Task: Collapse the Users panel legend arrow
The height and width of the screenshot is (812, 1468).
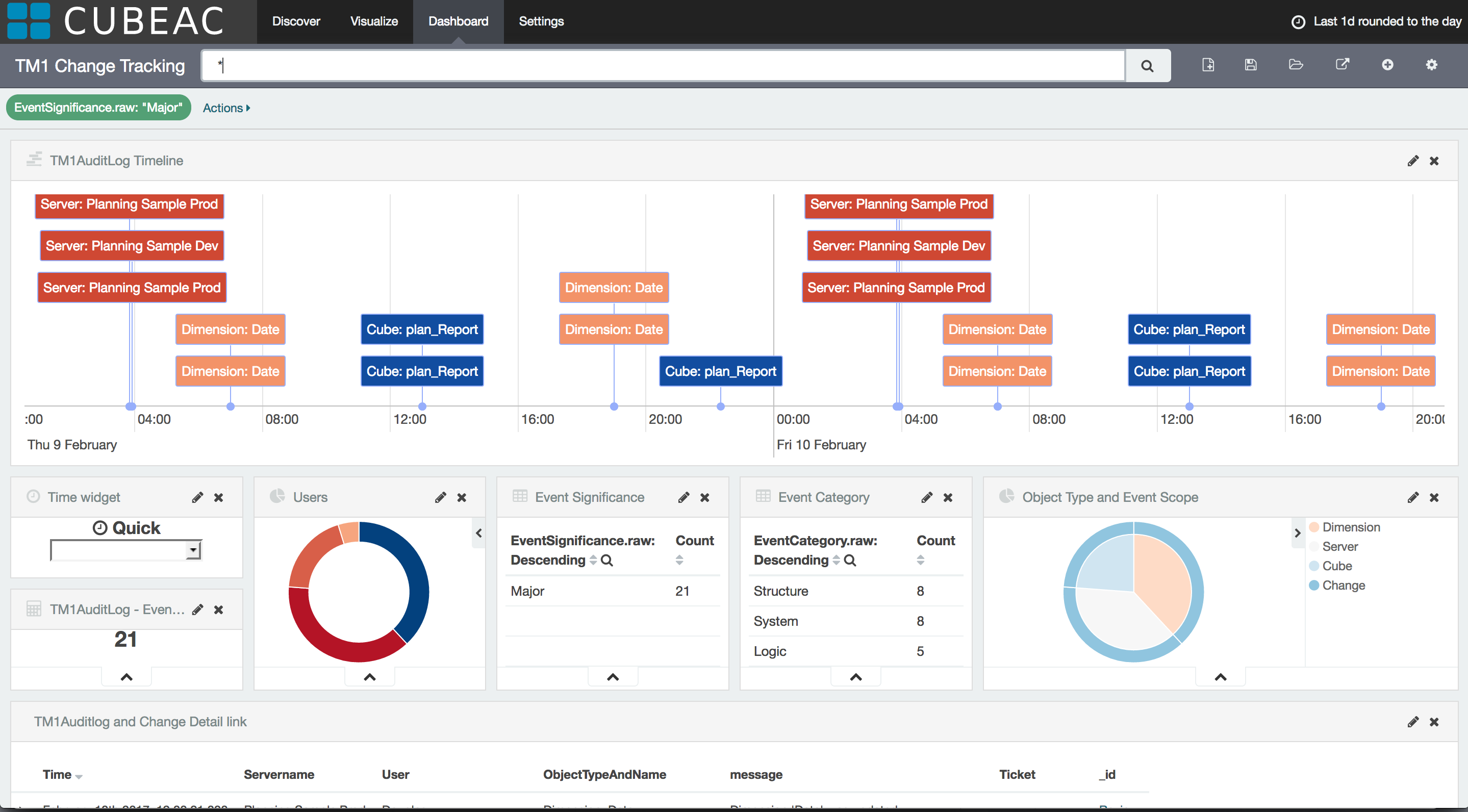Action: click(478, 533)
